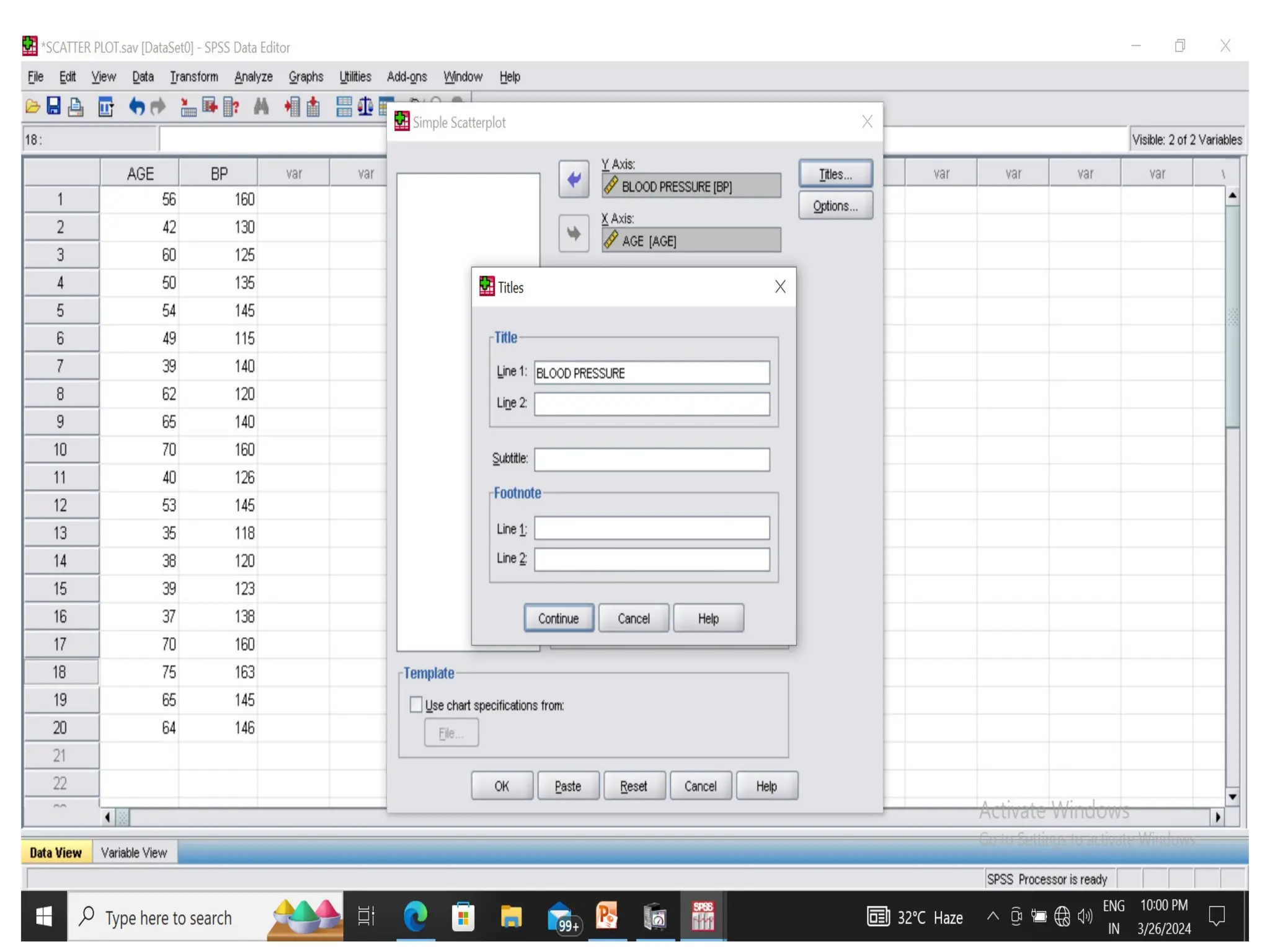Open Microsoft Edge from the taskbar
This screenshot has width=1270, height=952.
[415, 916]
